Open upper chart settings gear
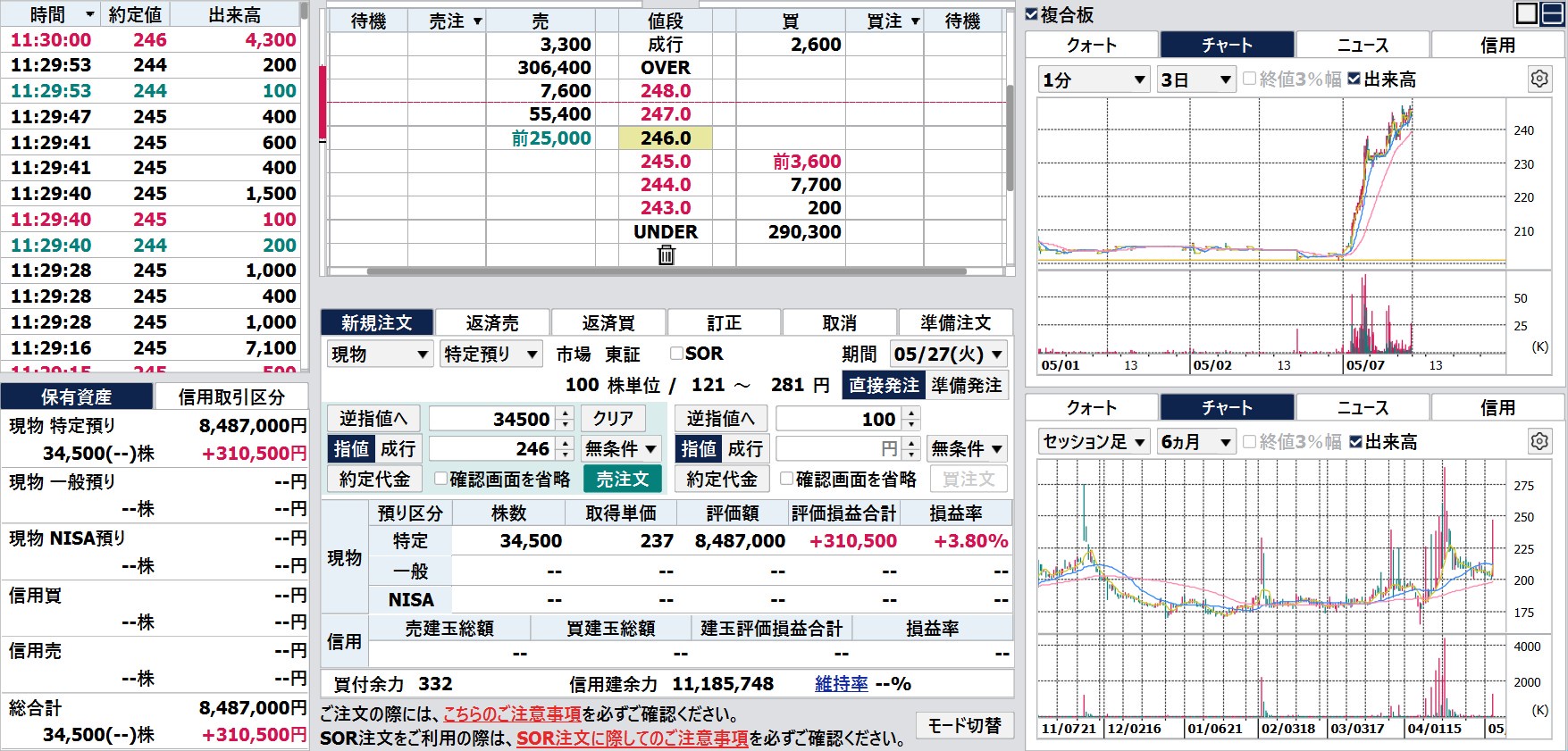This screenshot has height=751, width=1568. [x=1539, y=79]
